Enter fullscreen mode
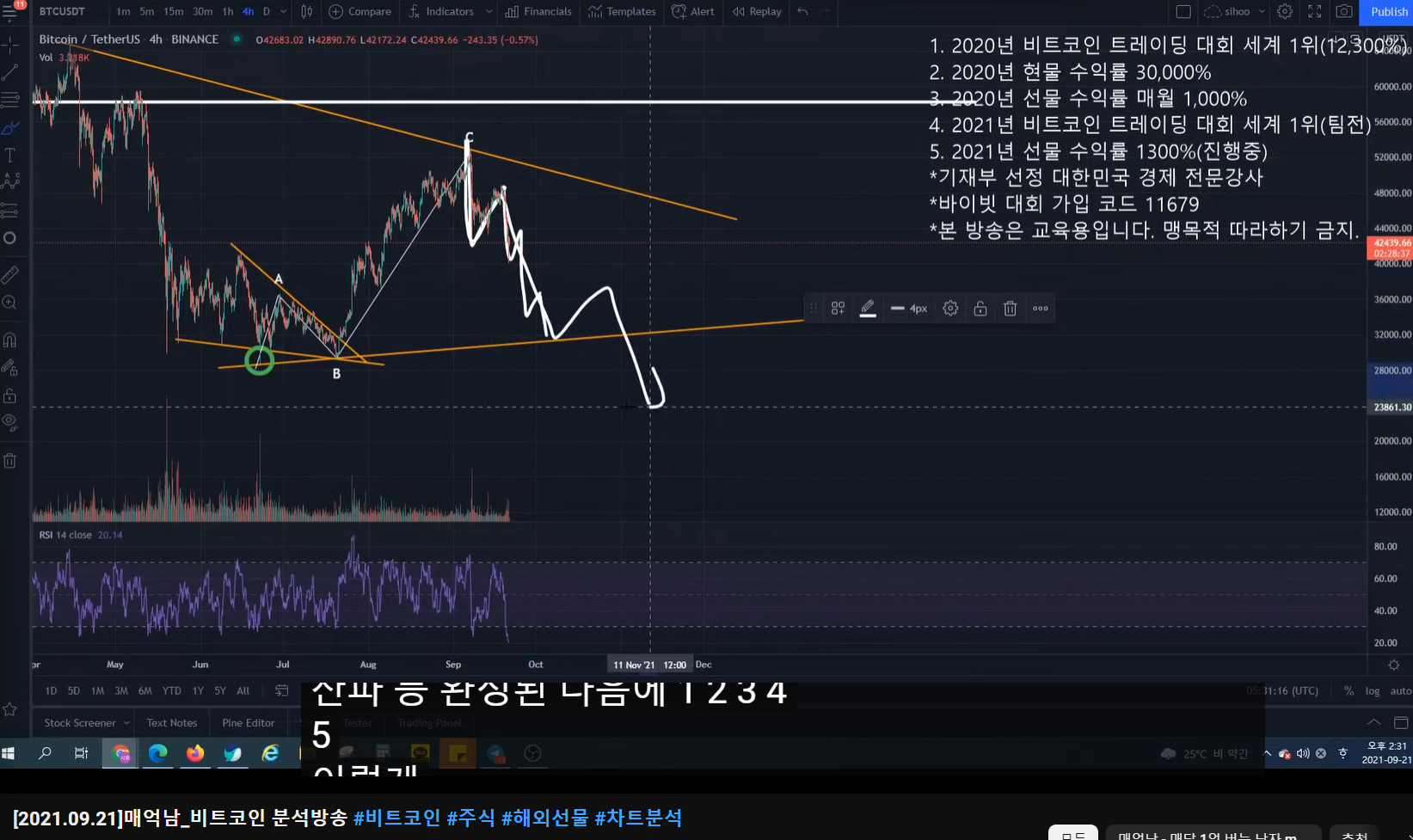This screenshot has width=1413, height=840. pyautogui.click(x=1315, y=11)
